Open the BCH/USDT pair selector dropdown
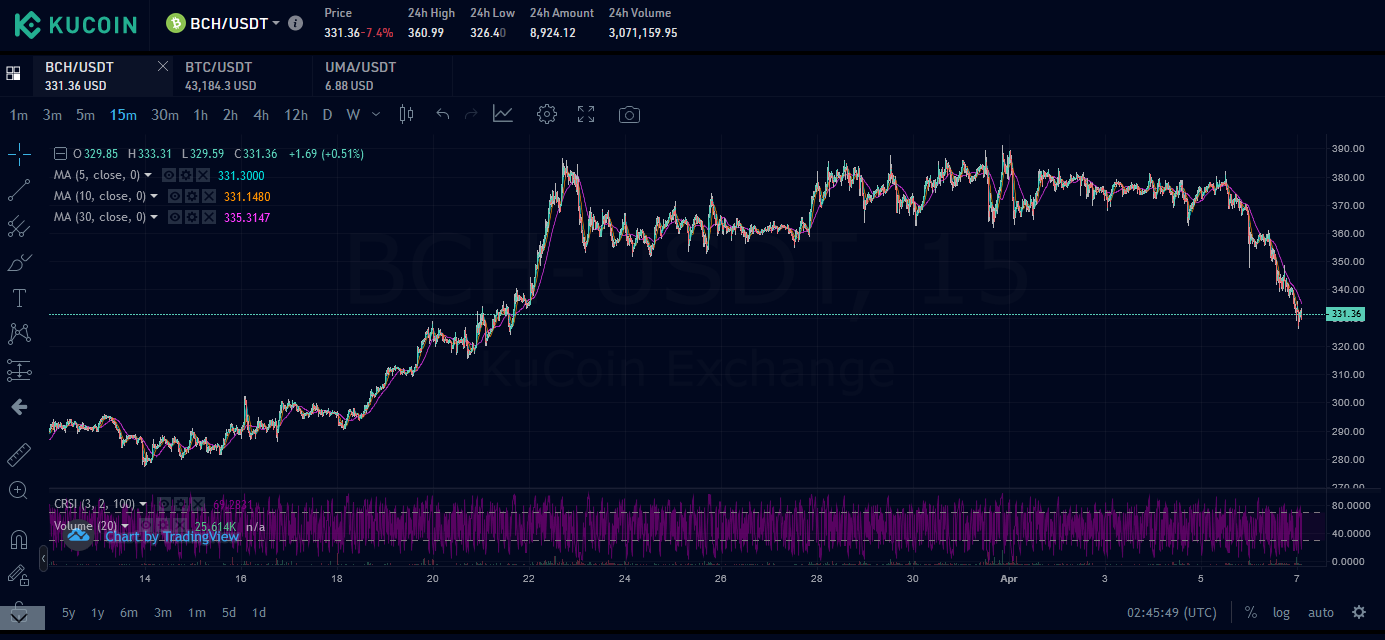 (x=275, y=22)
